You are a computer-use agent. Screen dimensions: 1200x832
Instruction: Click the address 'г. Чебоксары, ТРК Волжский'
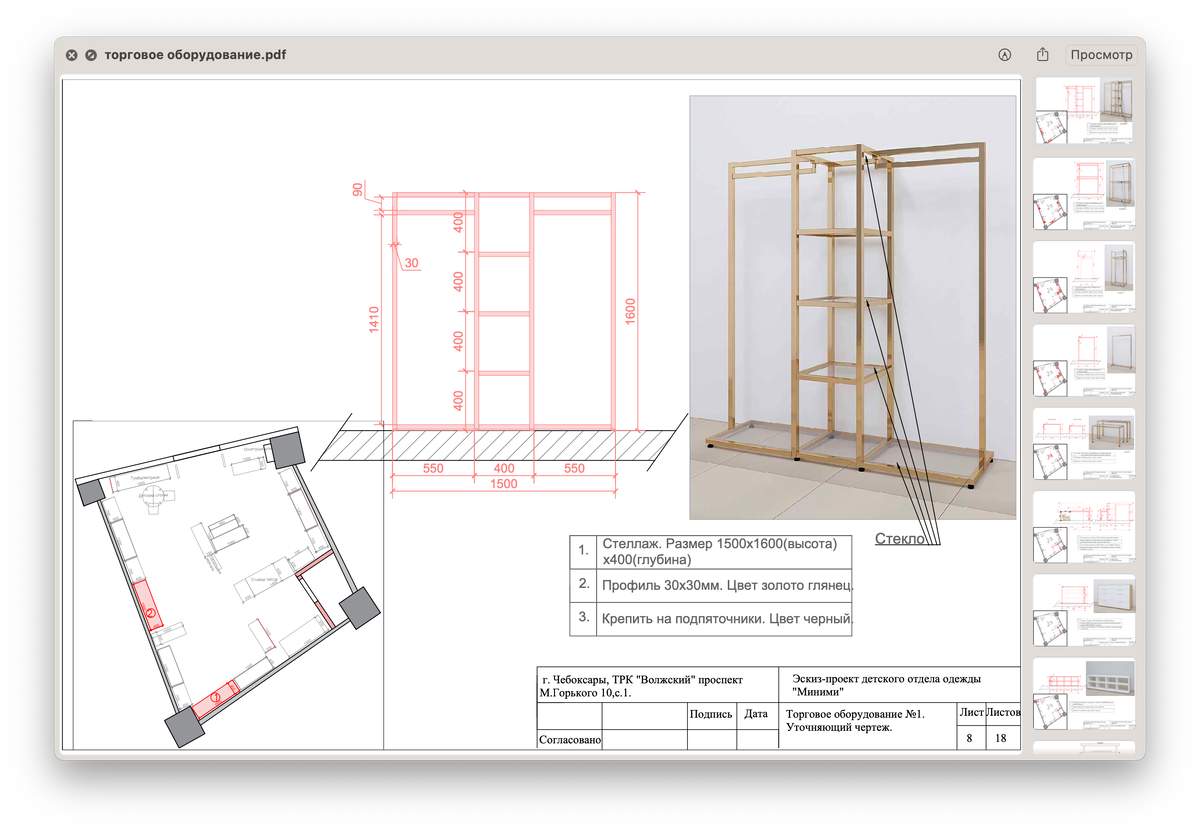point(640,686)
